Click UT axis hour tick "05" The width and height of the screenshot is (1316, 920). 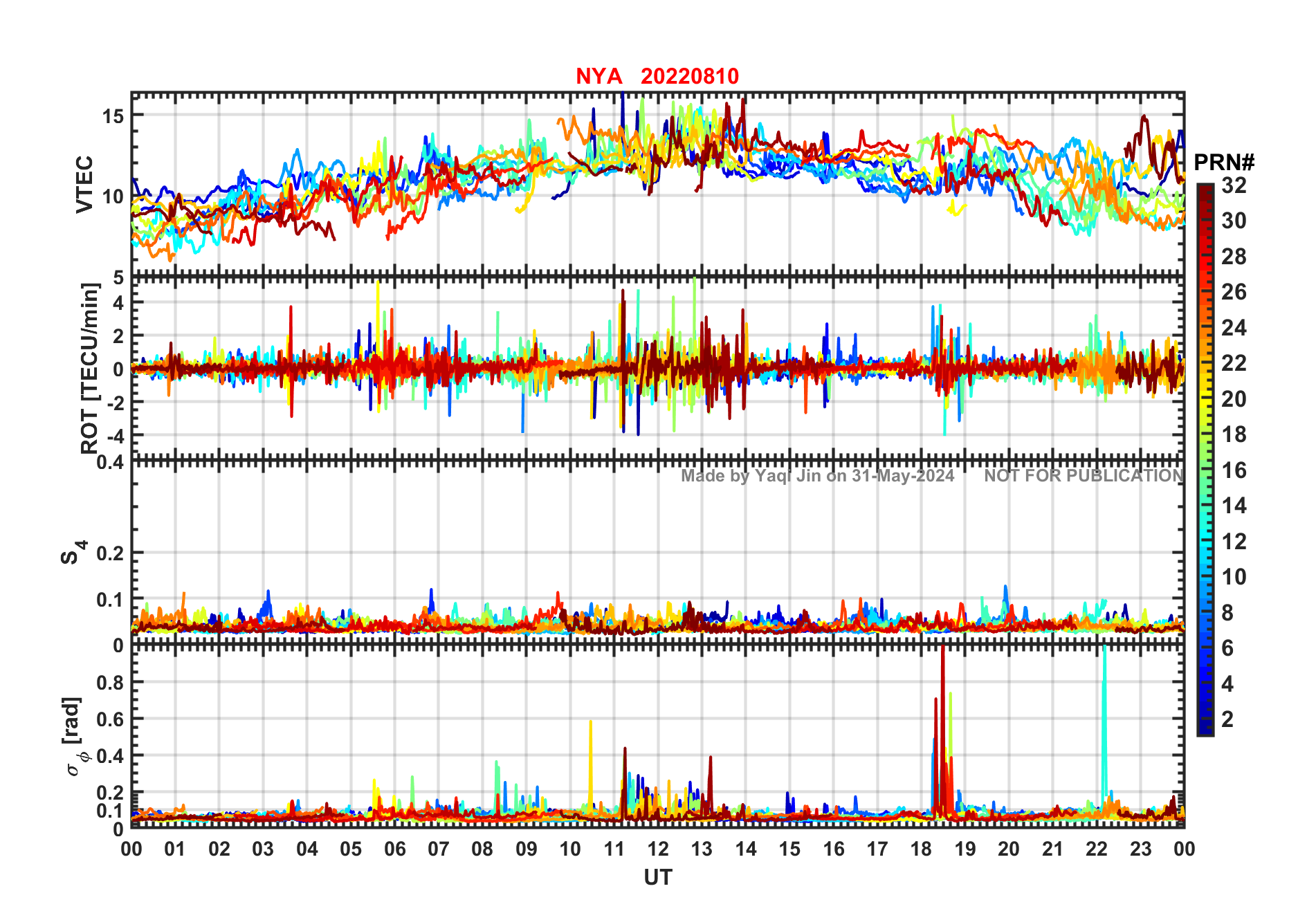(x=351, y=849)
